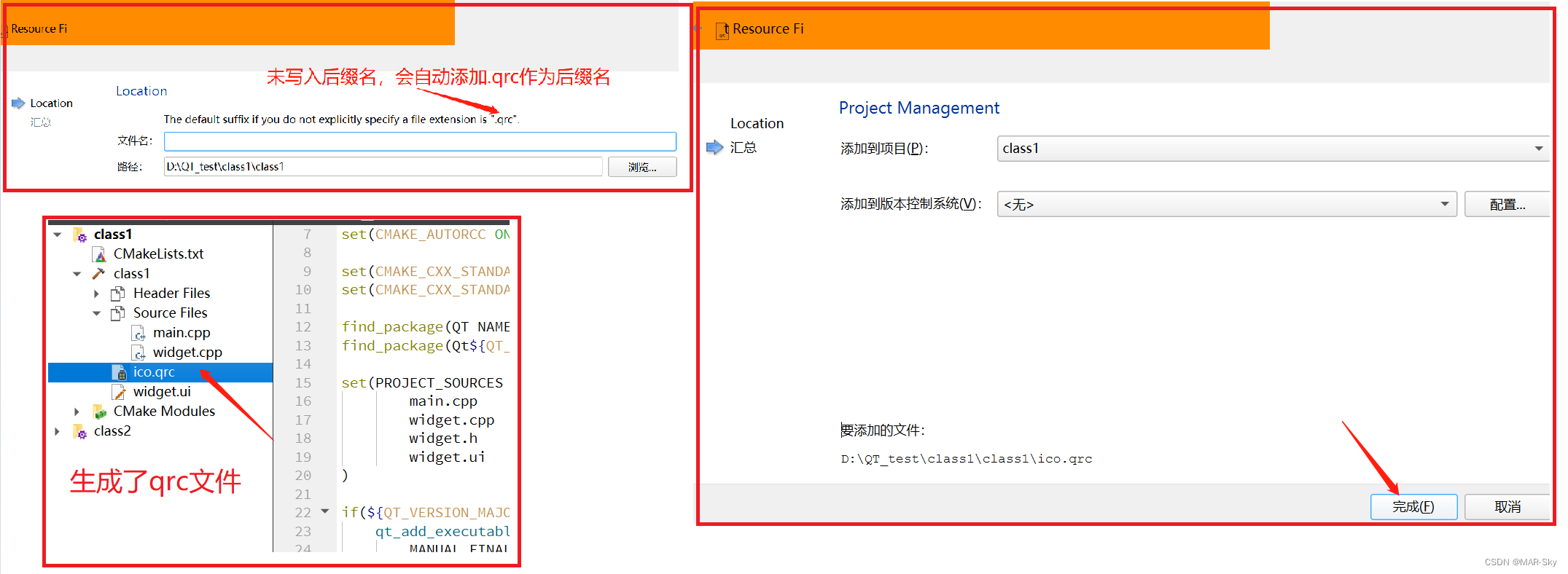Viewport: 1568px width, 574px height.
Task: Click the 文件名 file name input field
Action: [x=420, y=141]
